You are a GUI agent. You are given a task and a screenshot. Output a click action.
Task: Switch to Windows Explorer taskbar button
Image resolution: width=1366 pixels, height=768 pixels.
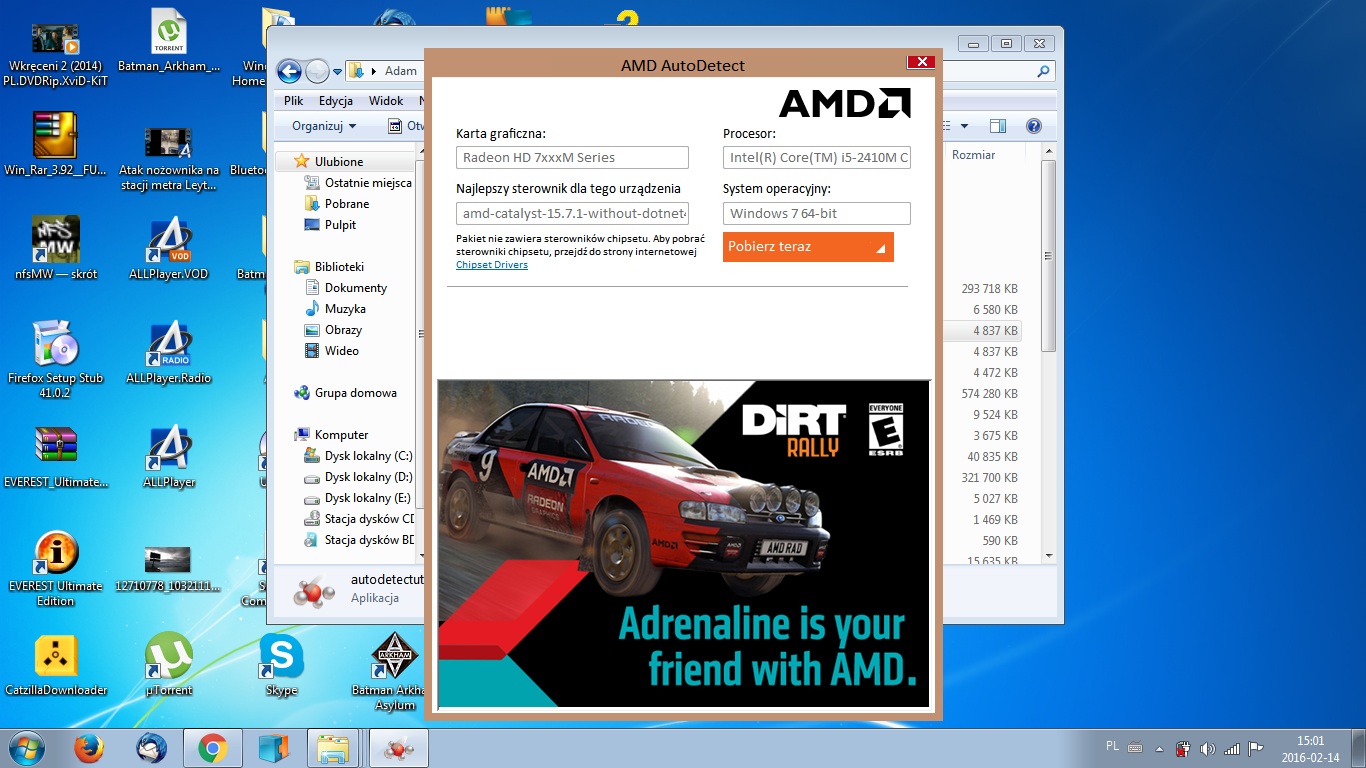(334, 747)
